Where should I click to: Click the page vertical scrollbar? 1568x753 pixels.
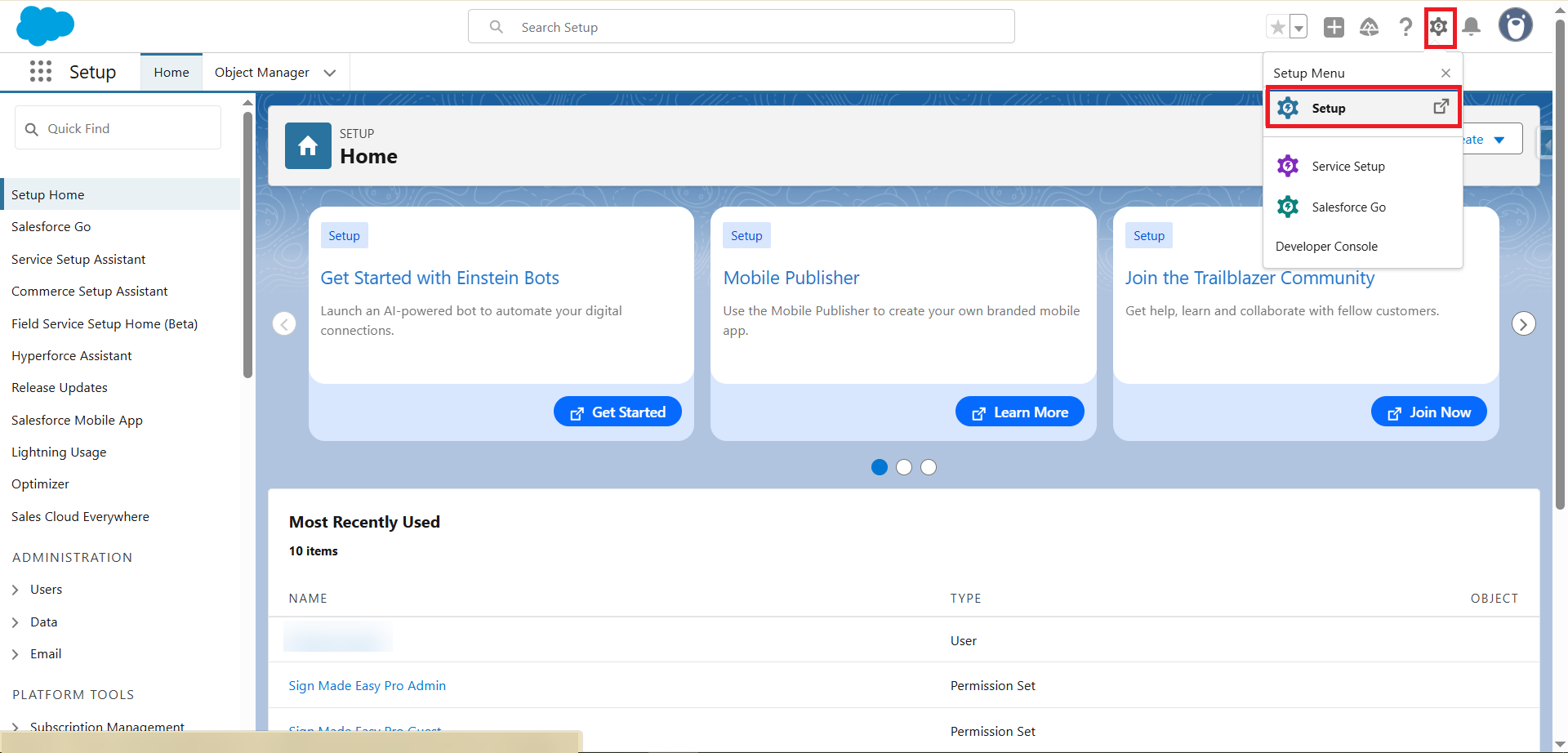1560,265
